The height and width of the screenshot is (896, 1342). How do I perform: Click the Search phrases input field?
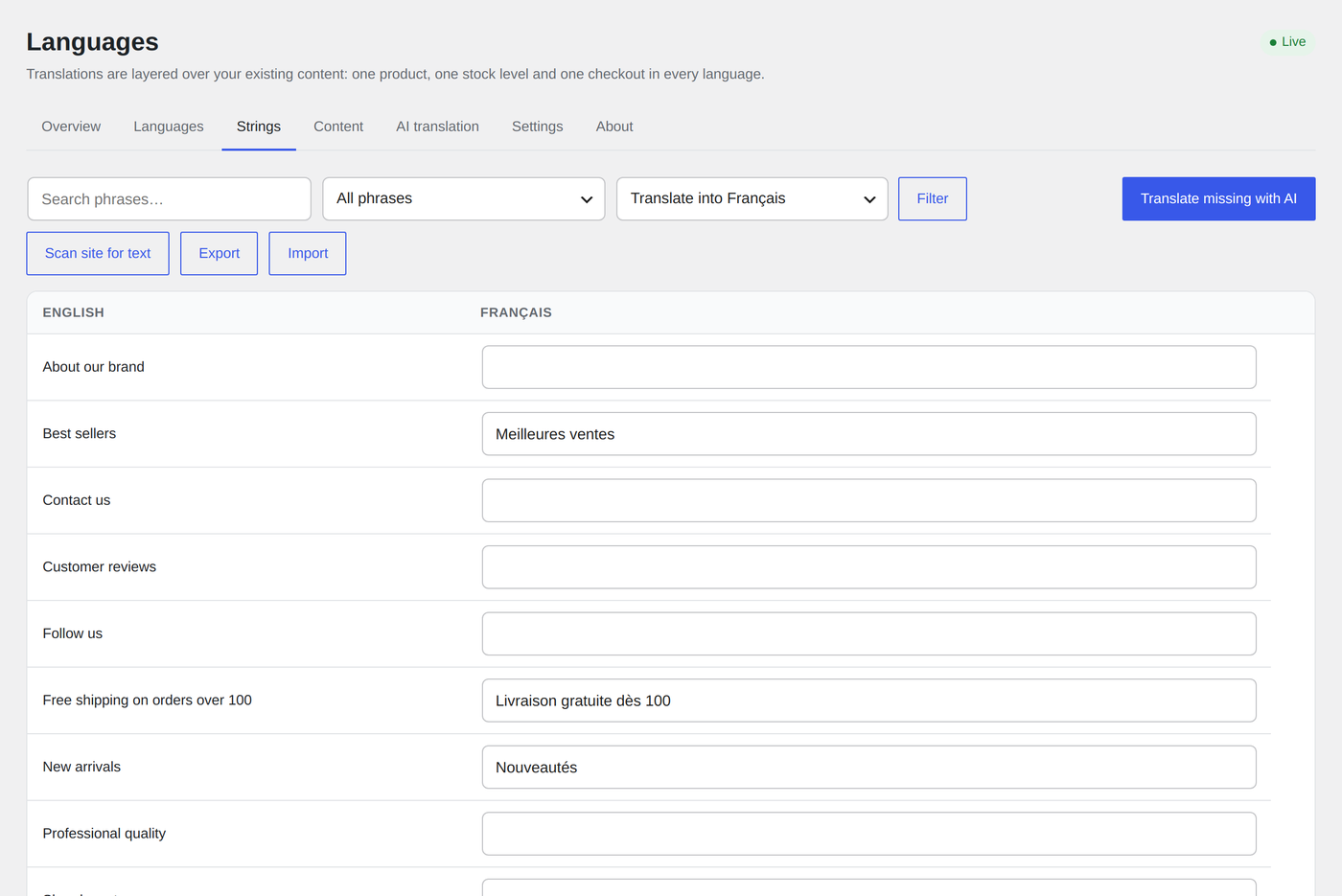point(169,199)
